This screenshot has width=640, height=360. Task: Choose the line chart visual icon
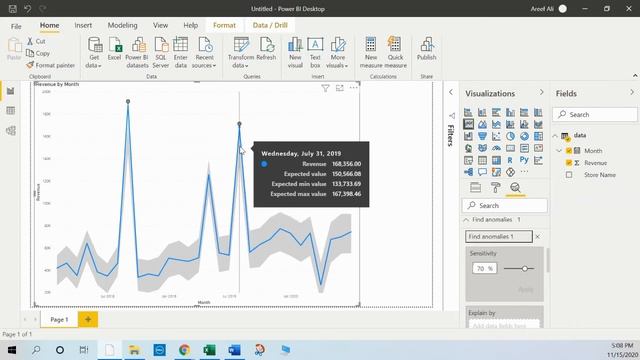click(468, 124)
